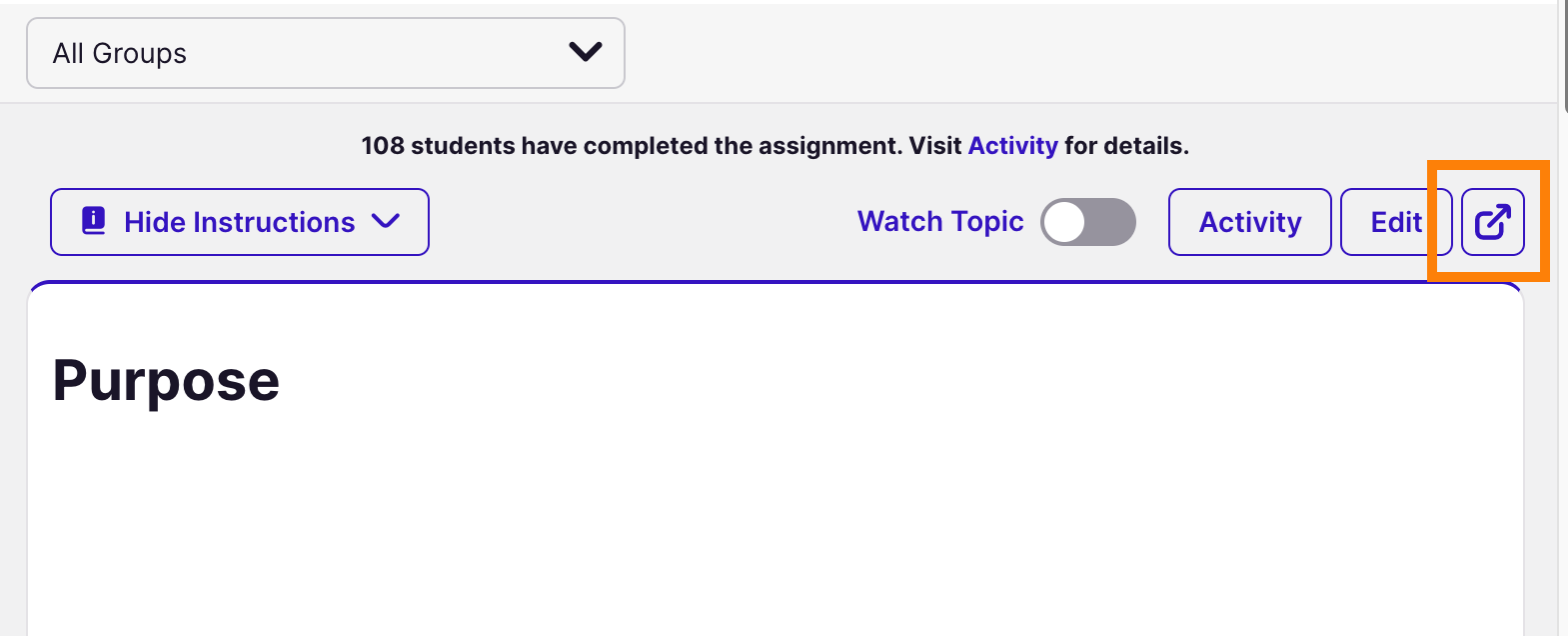The image size is (1568, 636).
Task: Collapse instructions using the Hide Instructions chevron
Action: (x=389, y=222)
